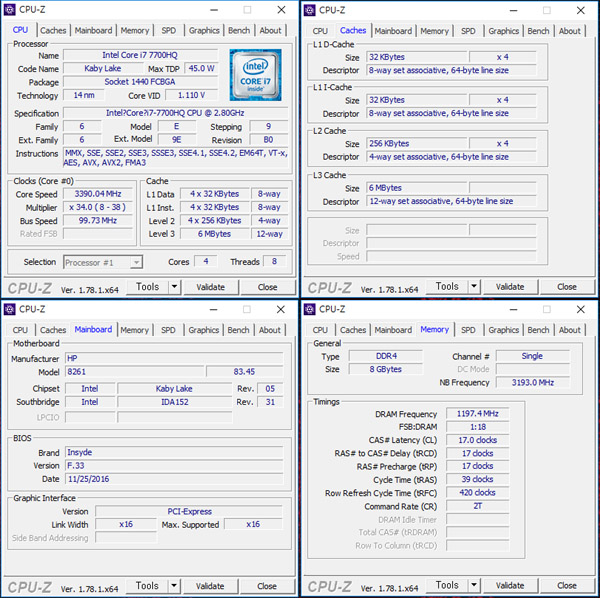Click the Core VID value 1.110 V
This screenshot has height=598, width=600.
click(x=191, y=95)
